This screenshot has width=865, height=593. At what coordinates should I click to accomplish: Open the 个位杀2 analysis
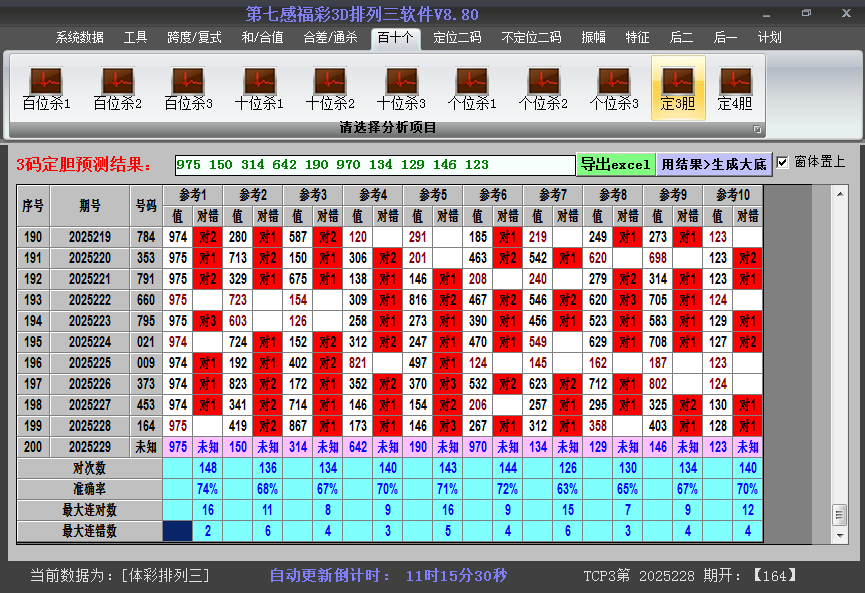(543, 88)
